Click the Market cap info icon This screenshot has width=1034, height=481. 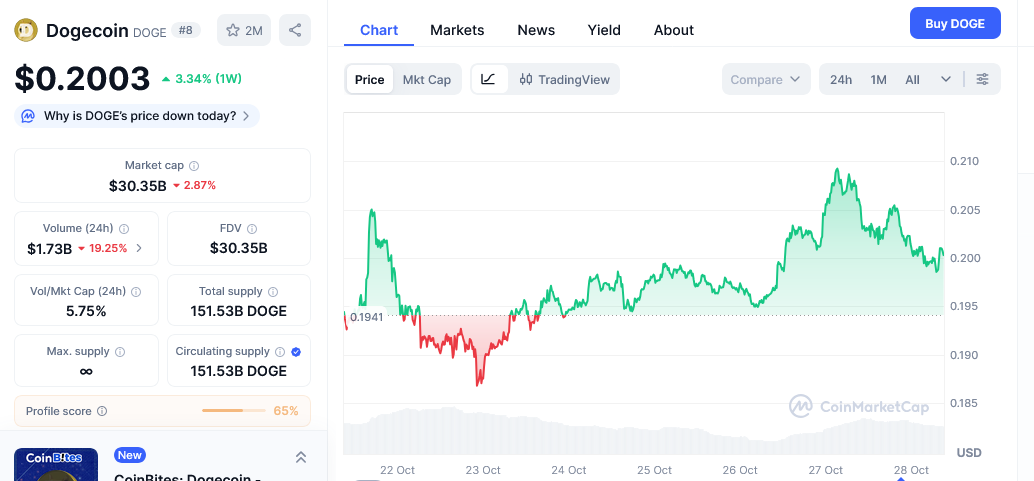(x=194, y=166)
